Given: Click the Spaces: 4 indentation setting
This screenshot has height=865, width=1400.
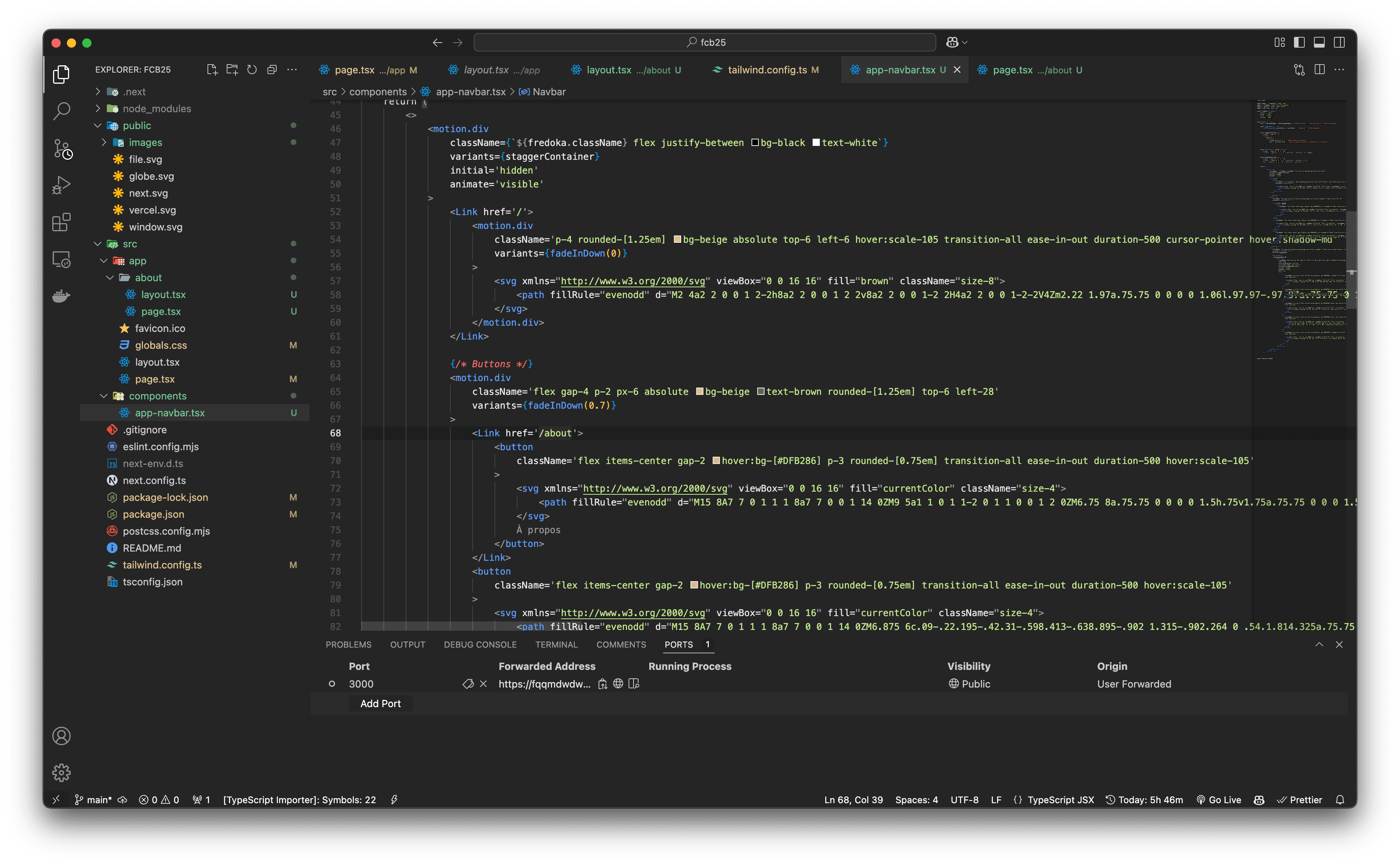Looking at the screenshot, I should tap(917, 800).
